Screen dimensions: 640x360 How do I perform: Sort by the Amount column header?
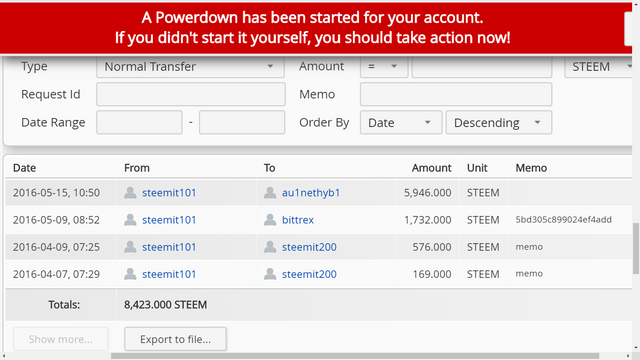pos(431,168)
